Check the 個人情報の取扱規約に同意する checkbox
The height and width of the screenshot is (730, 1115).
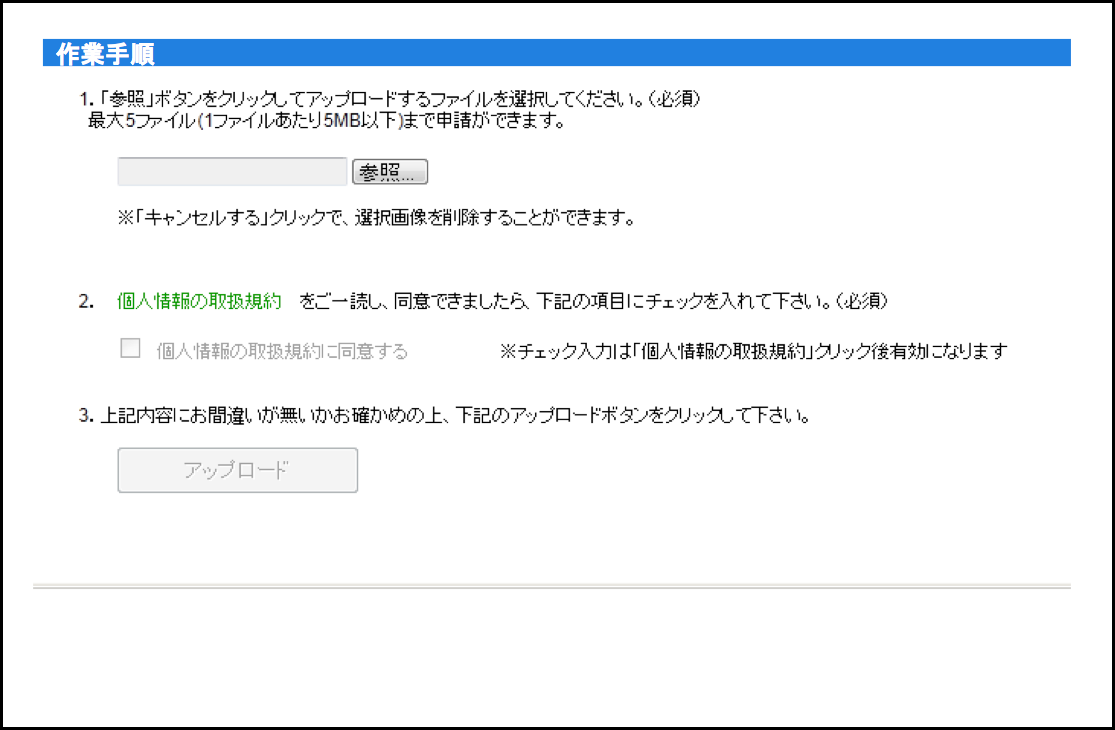point(130,348)
